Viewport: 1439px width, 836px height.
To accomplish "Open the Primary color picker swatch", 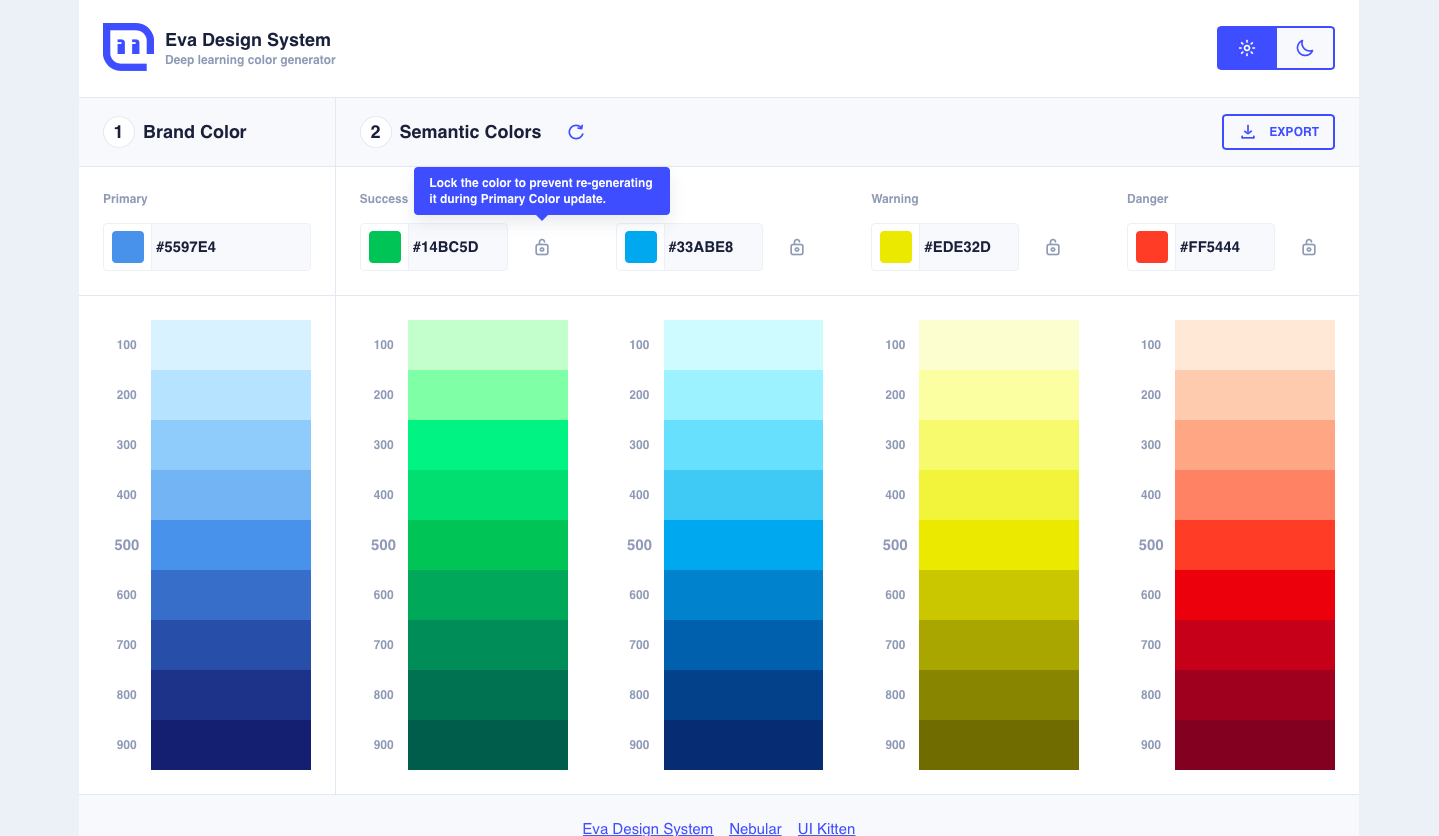I will pyautogui.click(x=128, y=247).
